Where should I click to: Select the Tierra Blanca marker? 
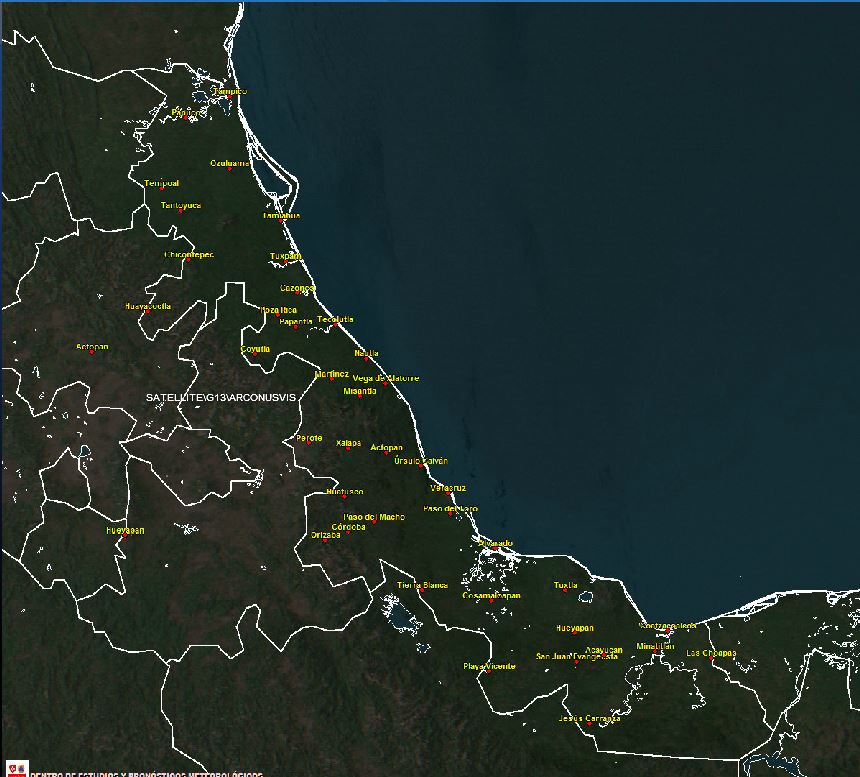(x=422, y=590)
